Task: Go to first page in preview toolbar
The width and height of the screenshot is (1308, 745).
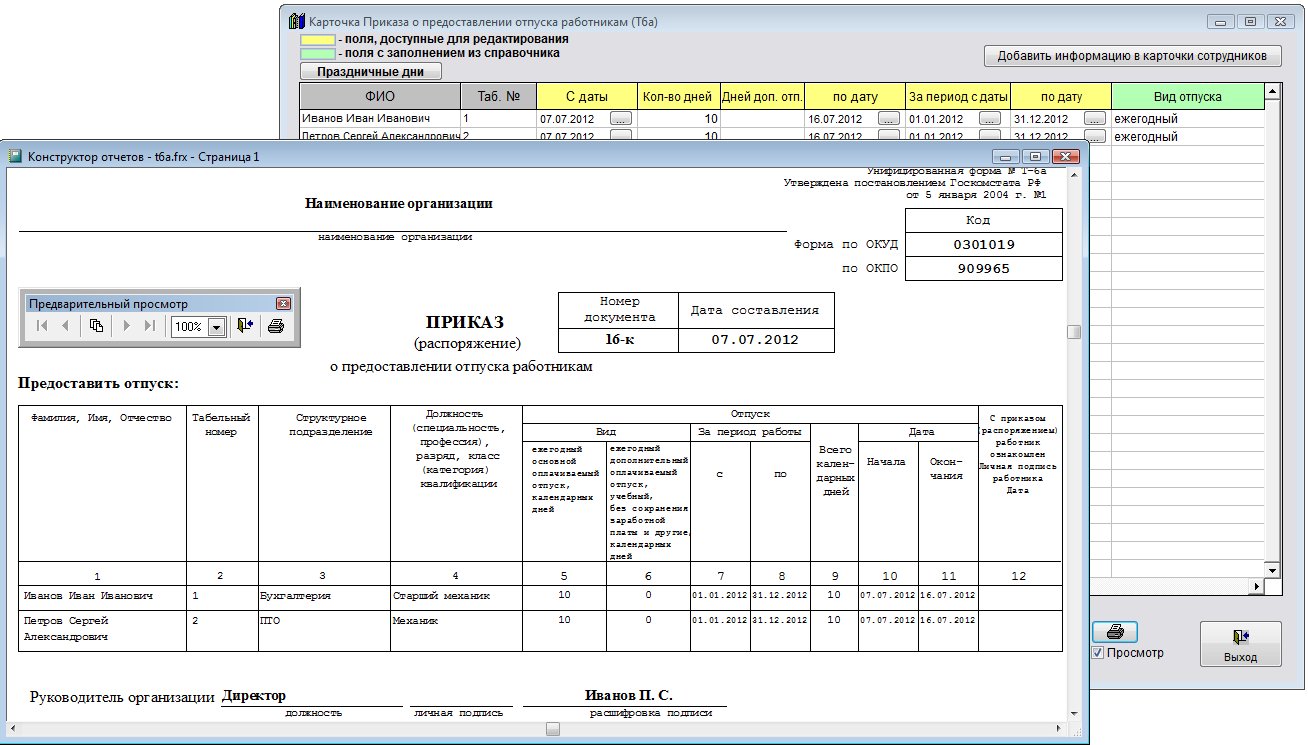Action: (41, 326)
